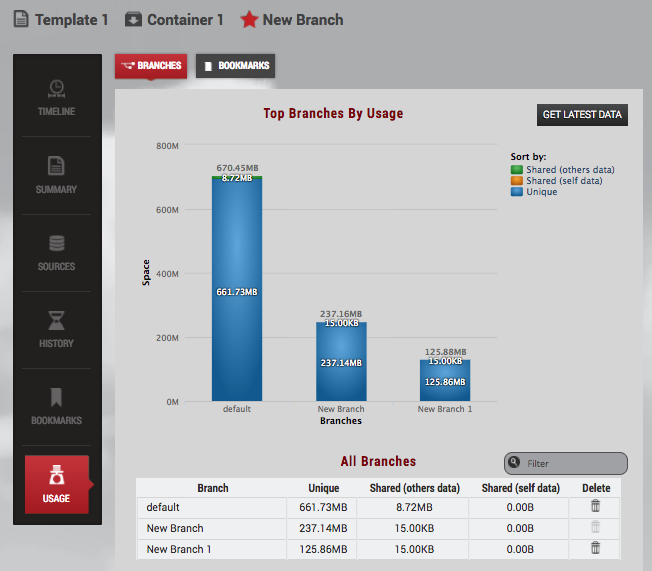Select the Usage sidebar item

(56, 484)
